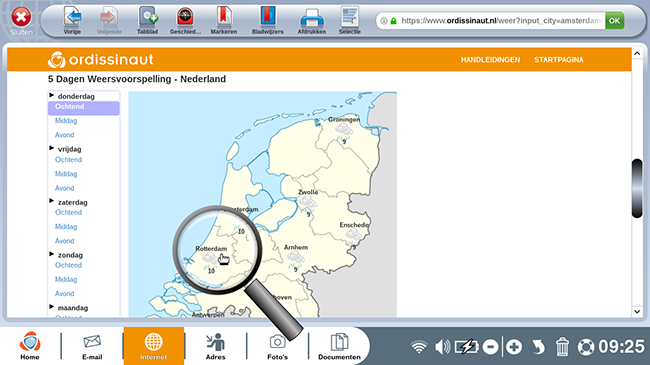
Task: Click the site info icon in address bar
Action: click(x=384, y=21)
